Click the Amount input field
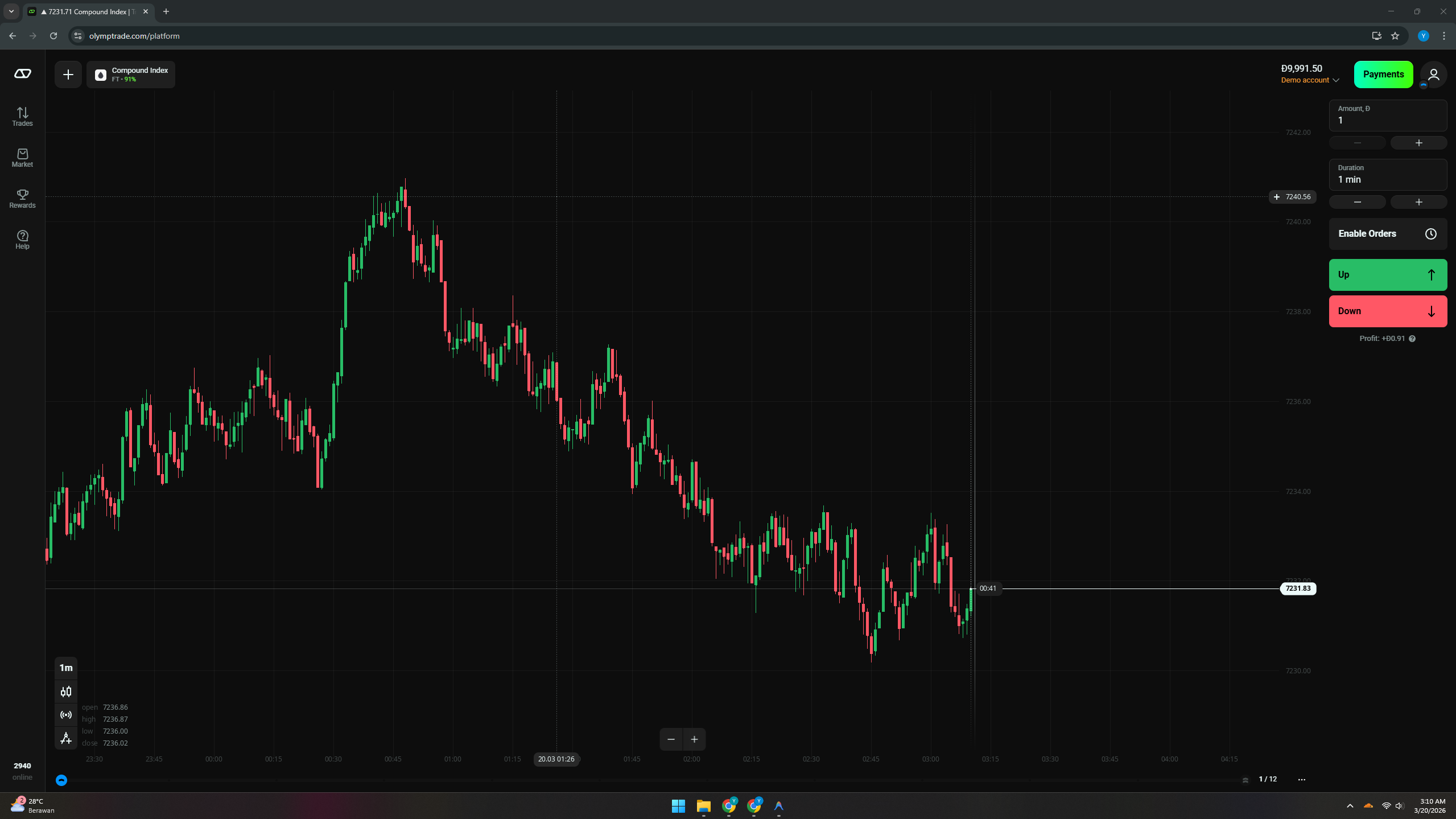 [1387, 116]
